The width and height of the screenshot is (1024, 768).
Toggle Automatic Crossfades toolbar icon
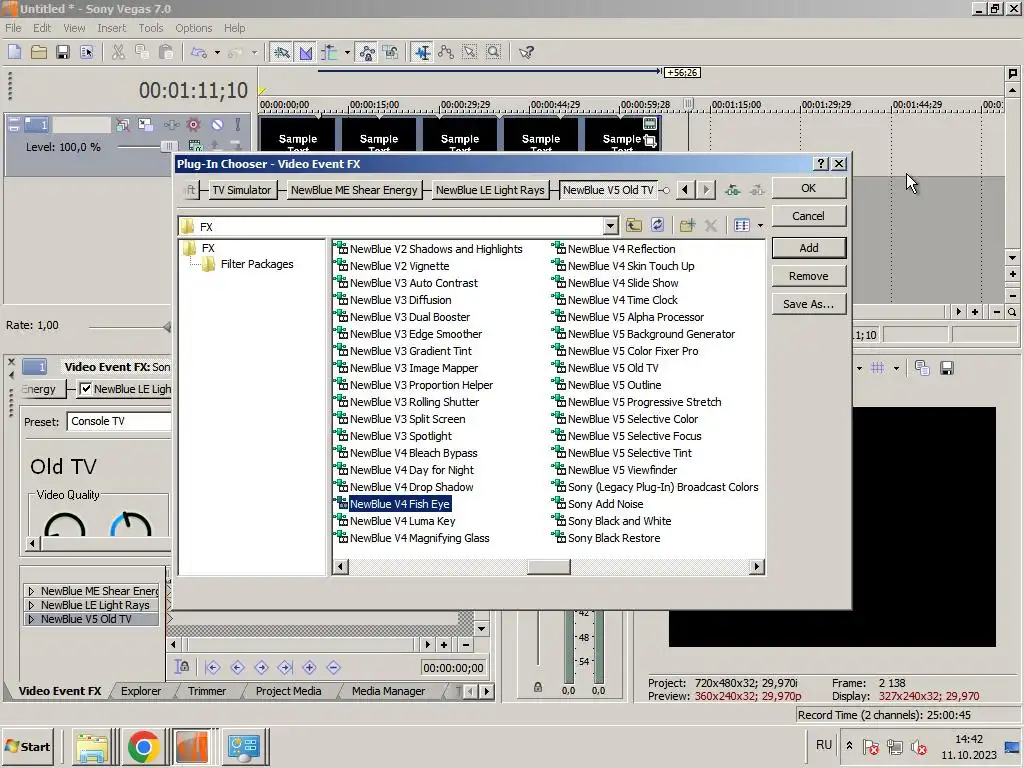[x=306, y=52]
